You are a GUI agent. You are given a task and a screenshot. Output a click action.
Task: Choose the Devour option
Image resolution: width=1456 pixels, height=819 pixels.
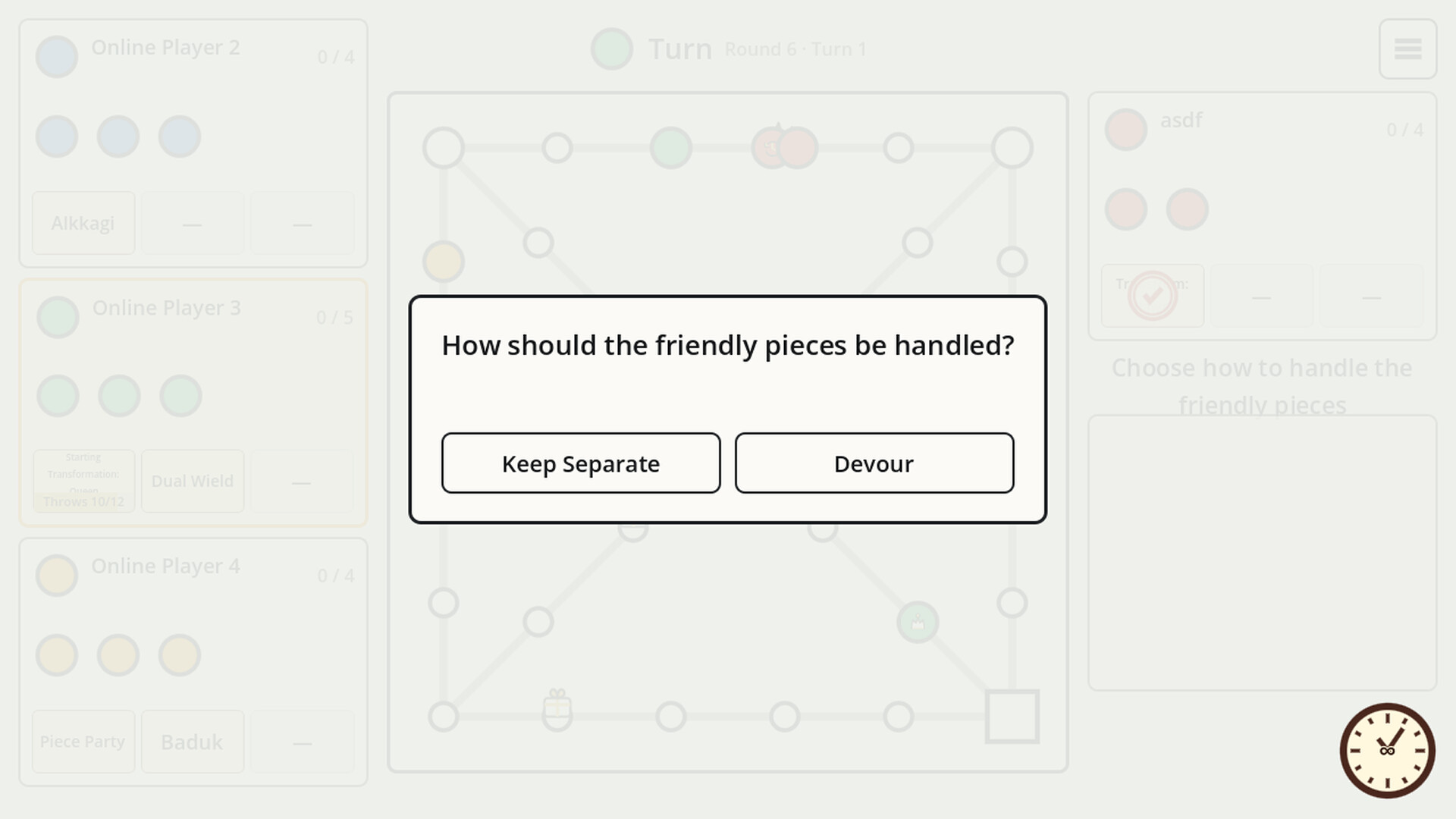coord(874,463)
